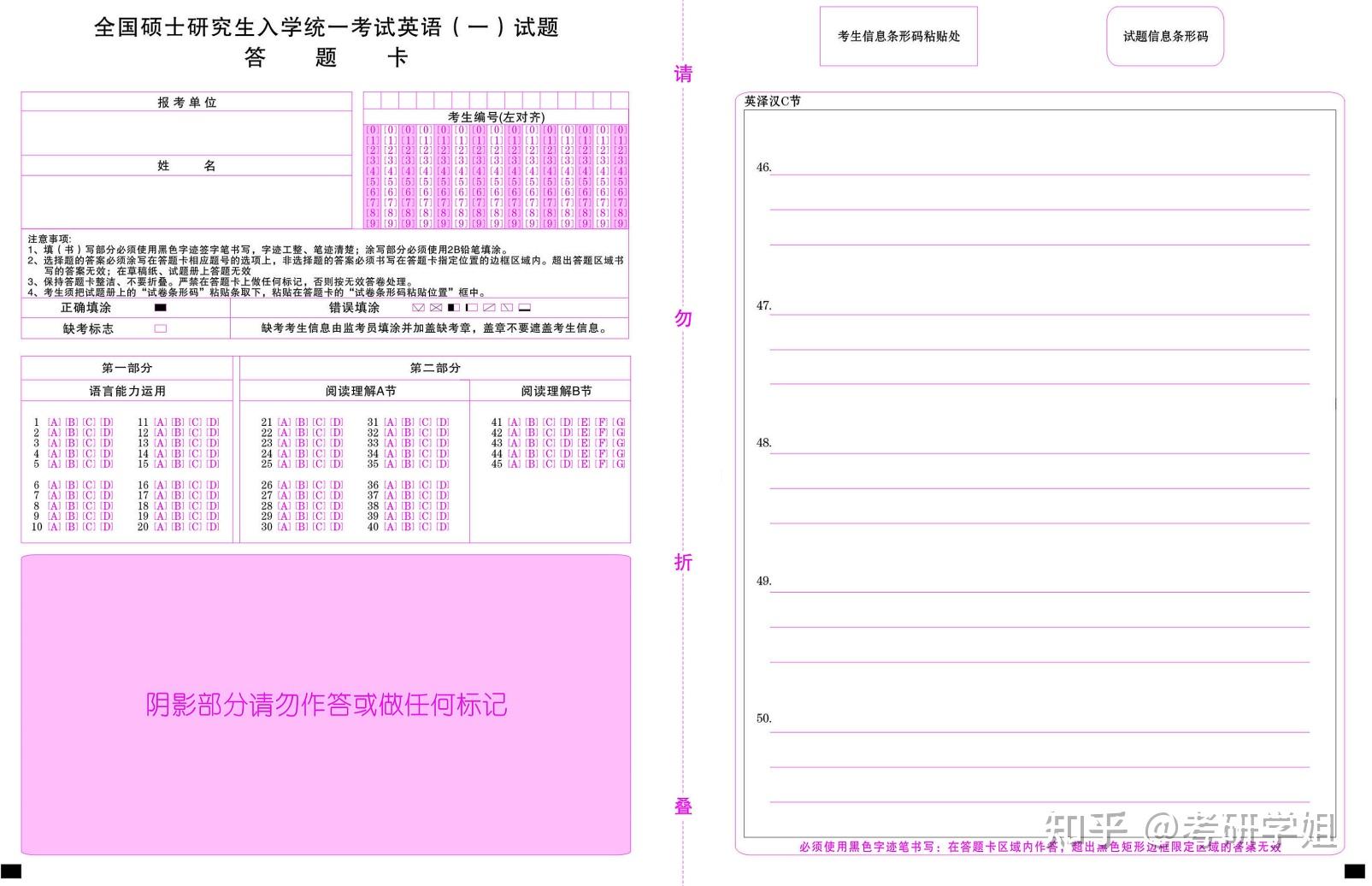The image size is (1372, 886).
Task: Mark option [D] on question 31
Action: point(443,422)
